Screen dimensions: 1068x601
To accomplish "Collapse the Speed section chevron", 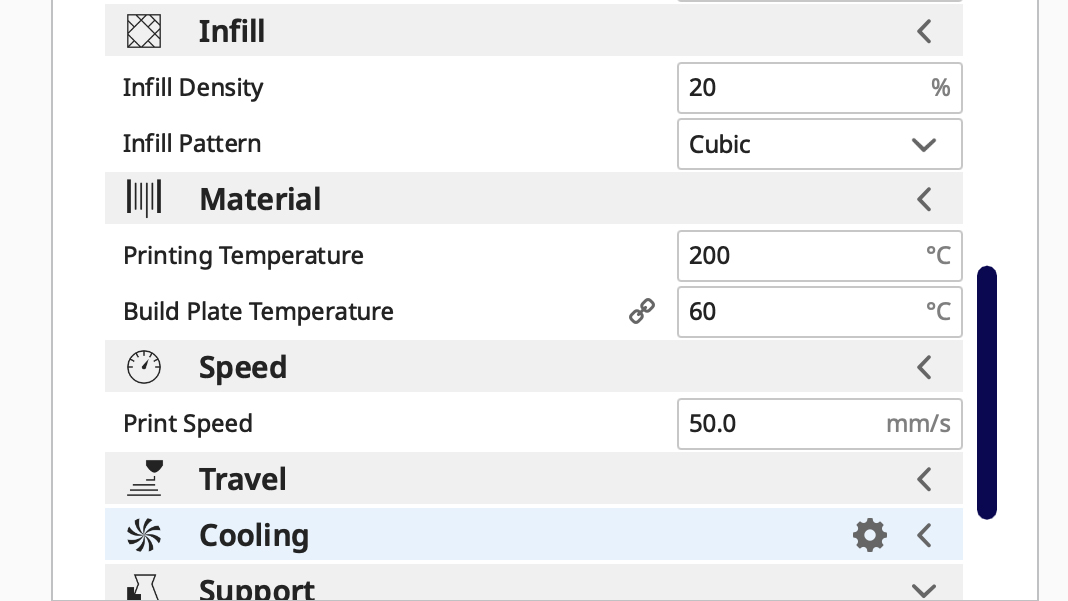I will click(924, 367).
